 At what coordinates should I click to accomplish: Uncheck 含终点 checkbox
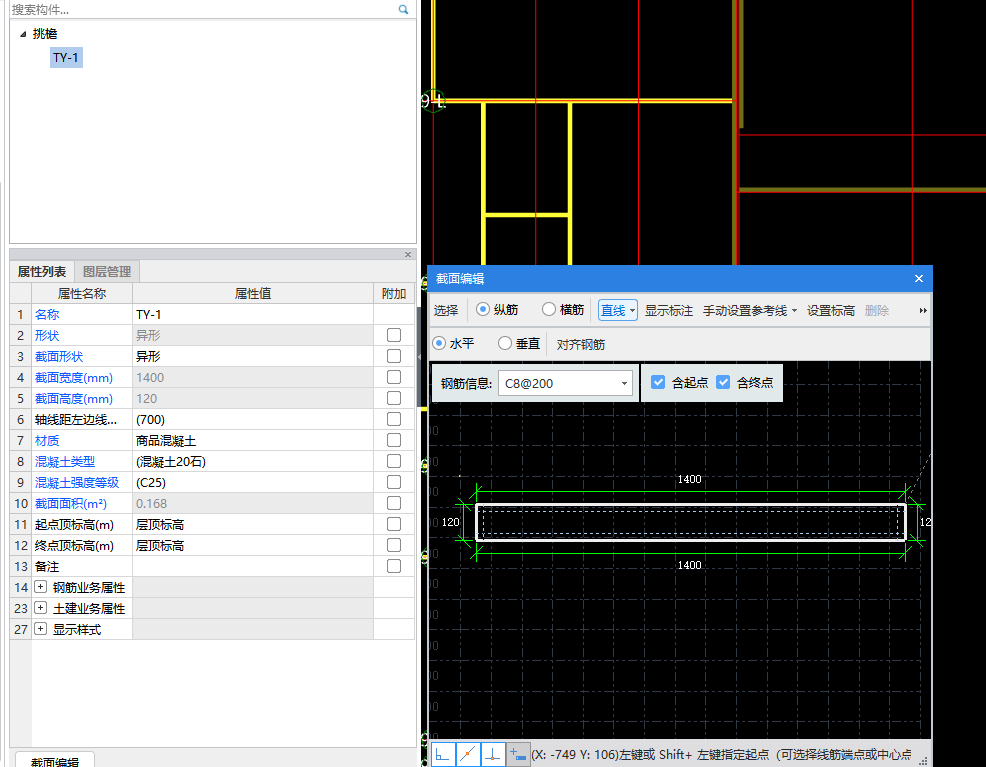723,382
